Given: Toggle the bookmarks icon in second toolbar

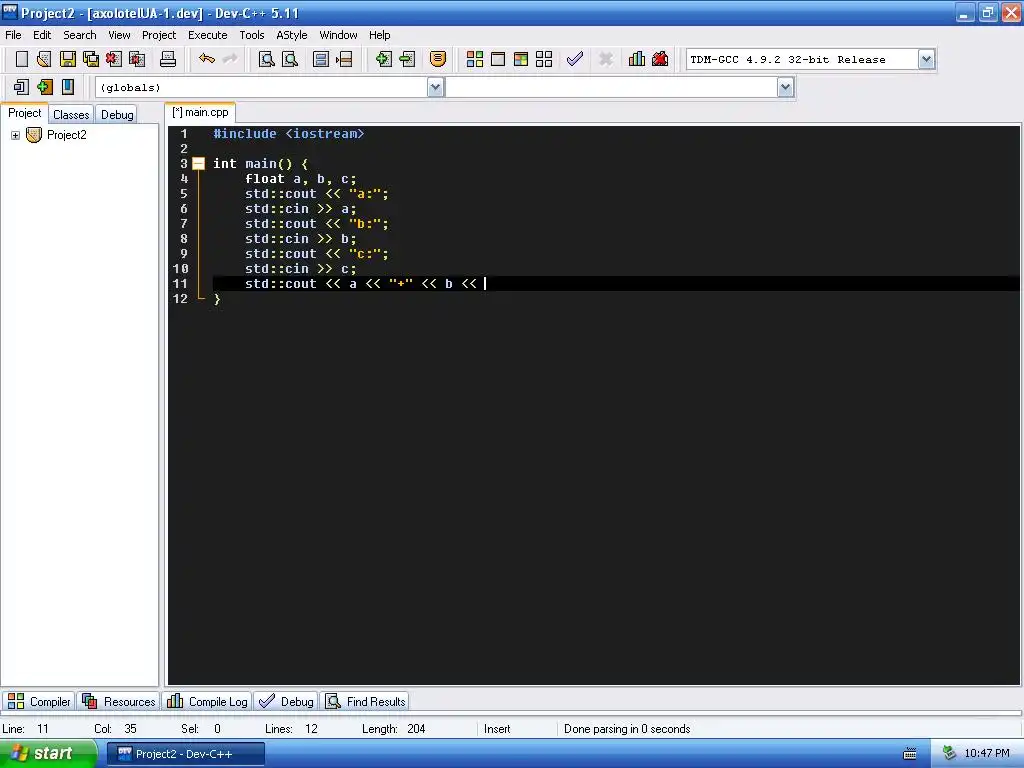Looking at the screenshot, I should tap(67, 87).
